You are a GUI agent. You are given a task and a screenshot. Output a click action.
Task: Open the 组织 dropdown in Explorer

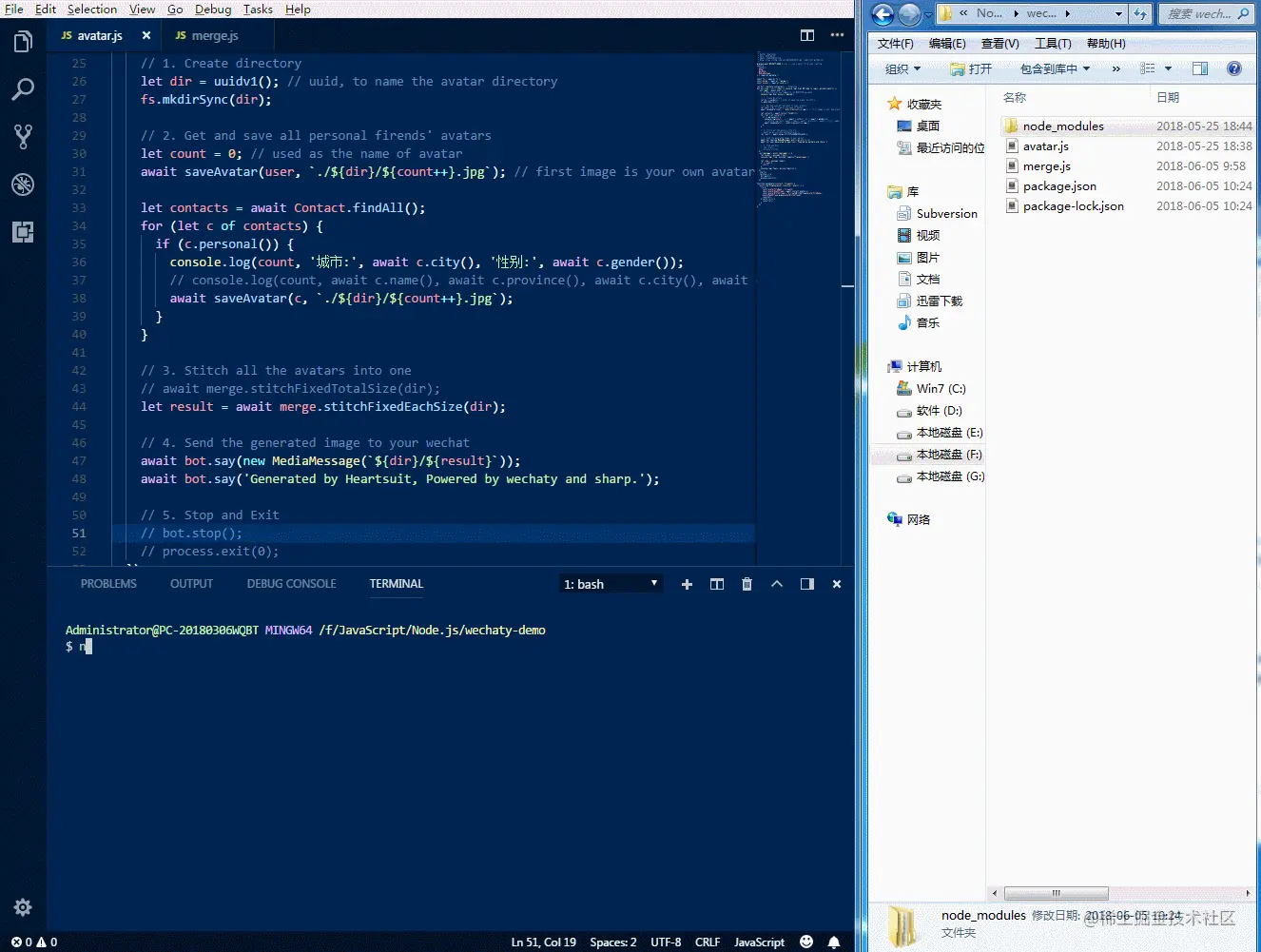[902, 68]
